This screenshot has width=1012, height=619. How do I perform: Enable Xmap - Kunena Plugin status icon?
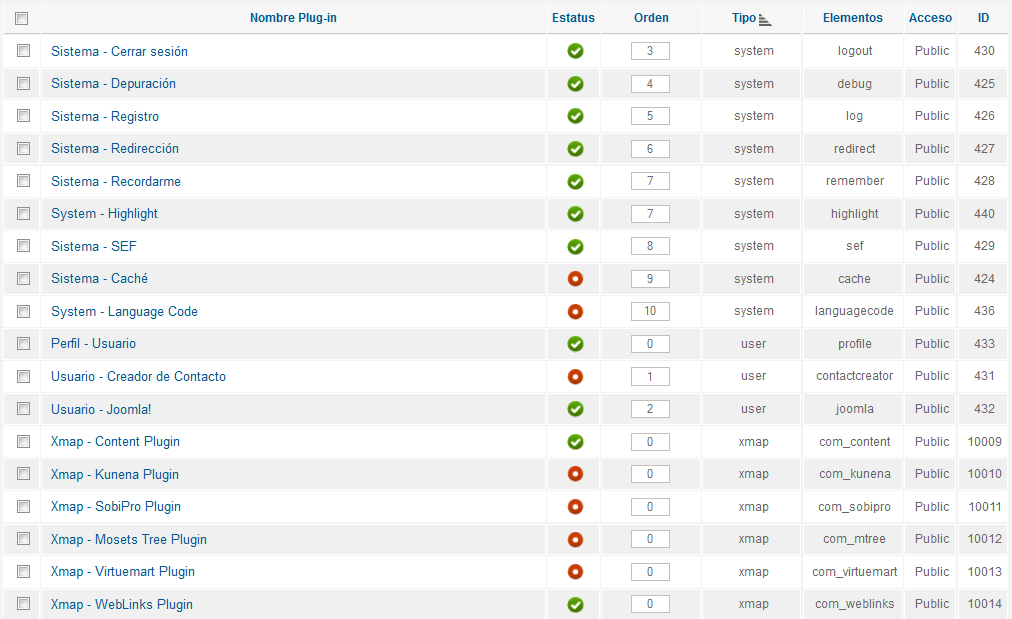(x=575, y=474)
